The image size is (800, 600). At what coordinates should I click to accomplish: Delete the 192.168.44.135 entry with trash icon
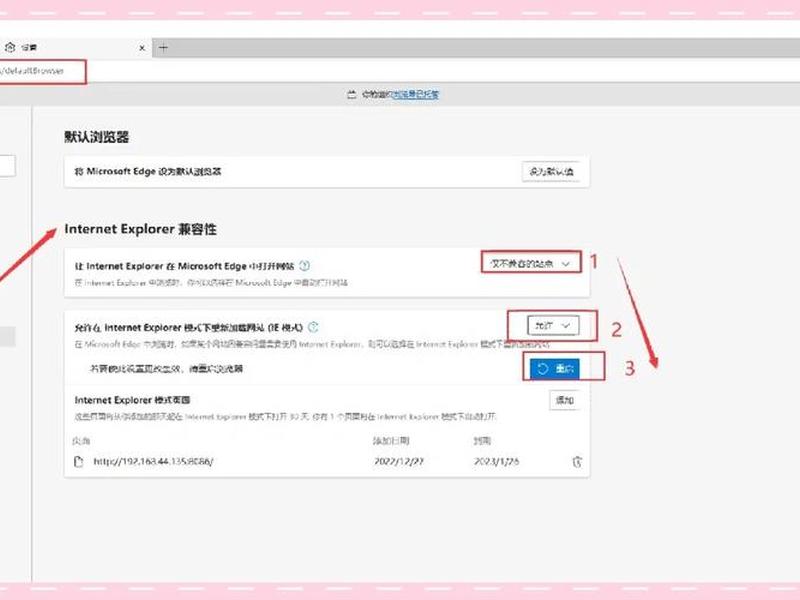pyautogui.click(x=577, y=462)
